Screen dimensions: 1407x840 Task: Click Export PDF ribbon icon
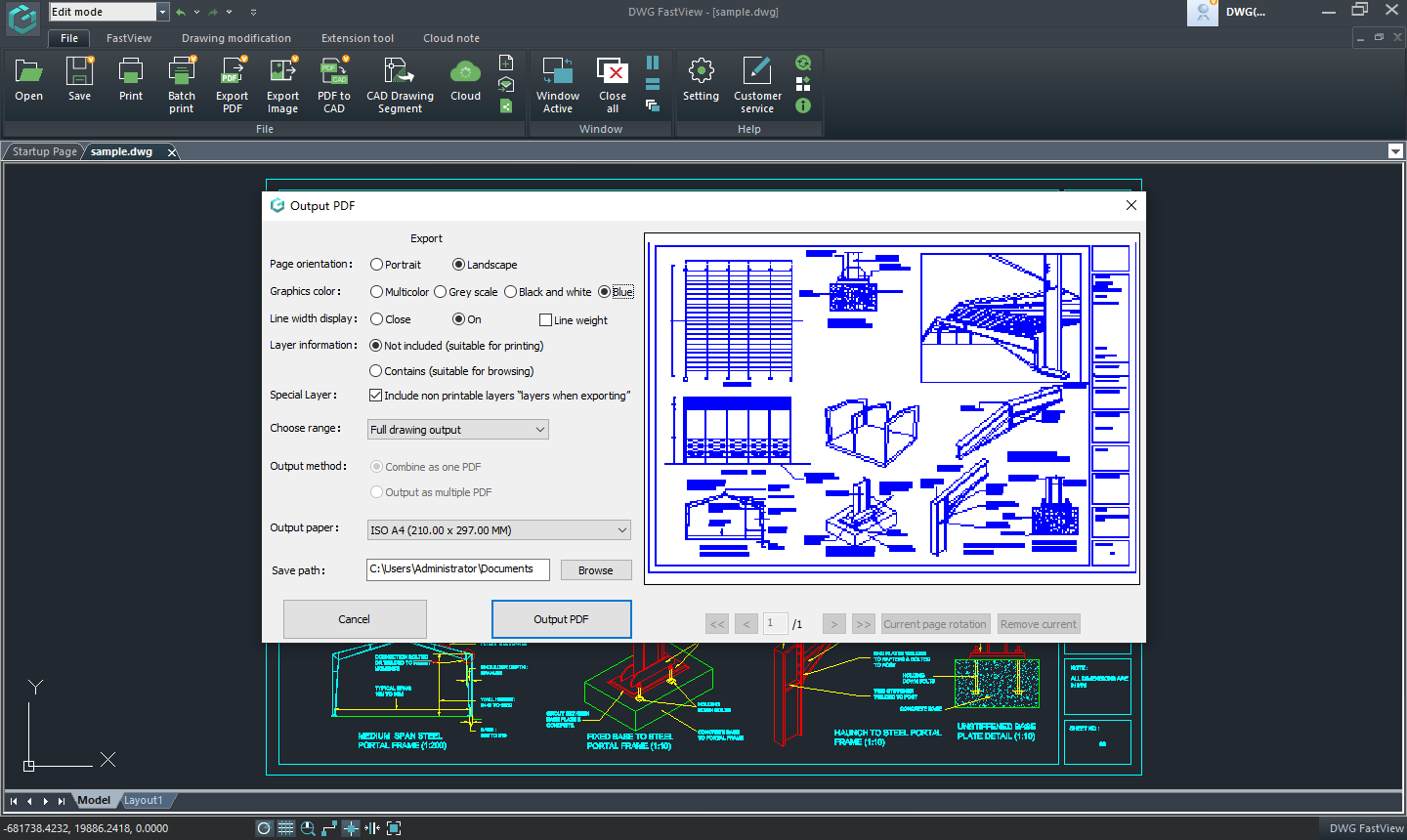[x=233, y=72]
